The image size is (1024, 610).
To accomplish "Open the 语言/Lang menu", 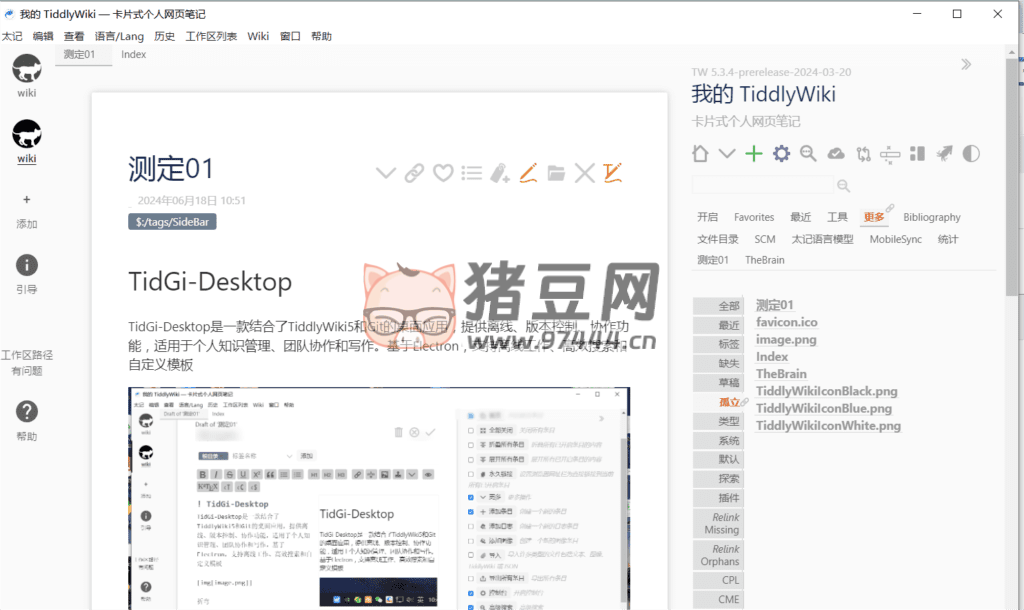I will 119,36.
